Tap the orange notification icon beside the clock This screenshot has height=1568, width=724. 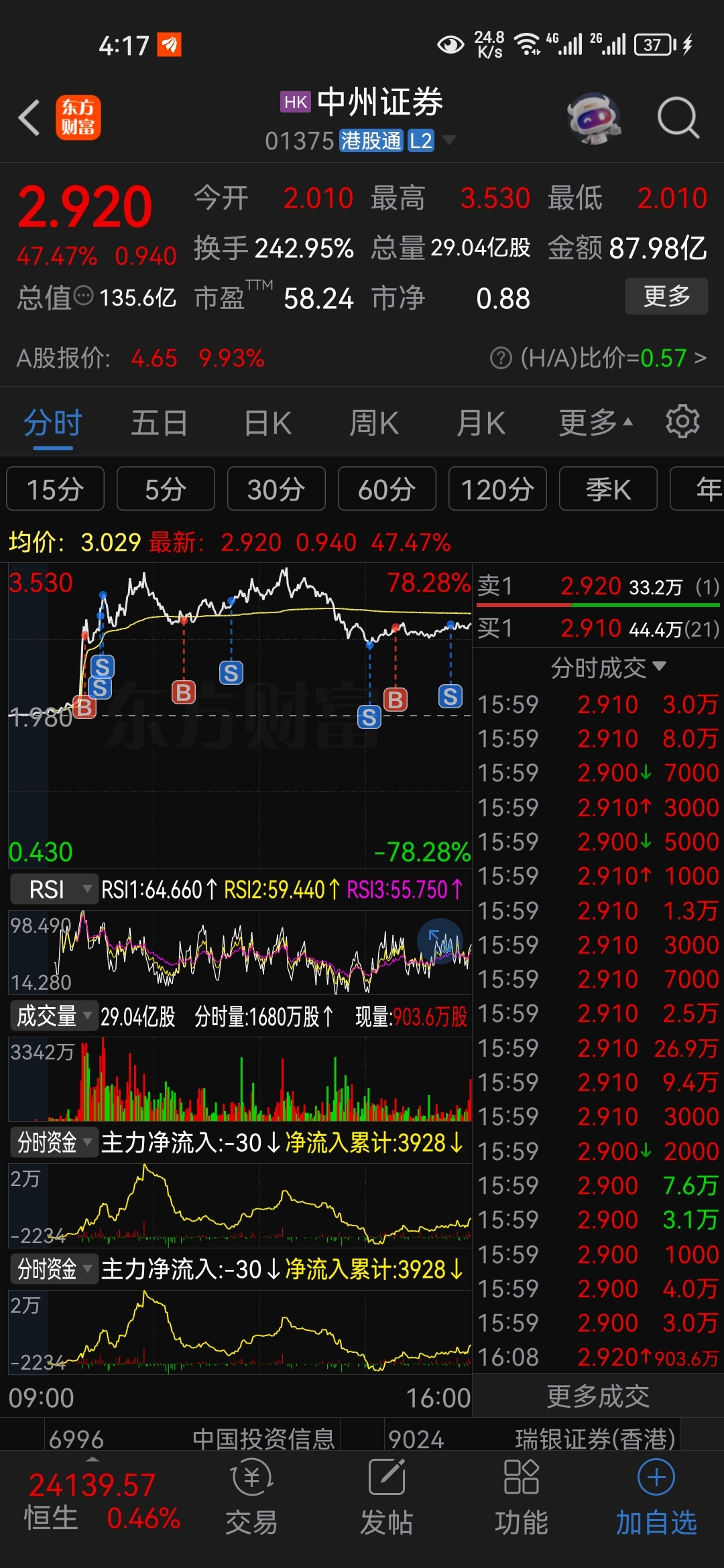click(169, 45)
